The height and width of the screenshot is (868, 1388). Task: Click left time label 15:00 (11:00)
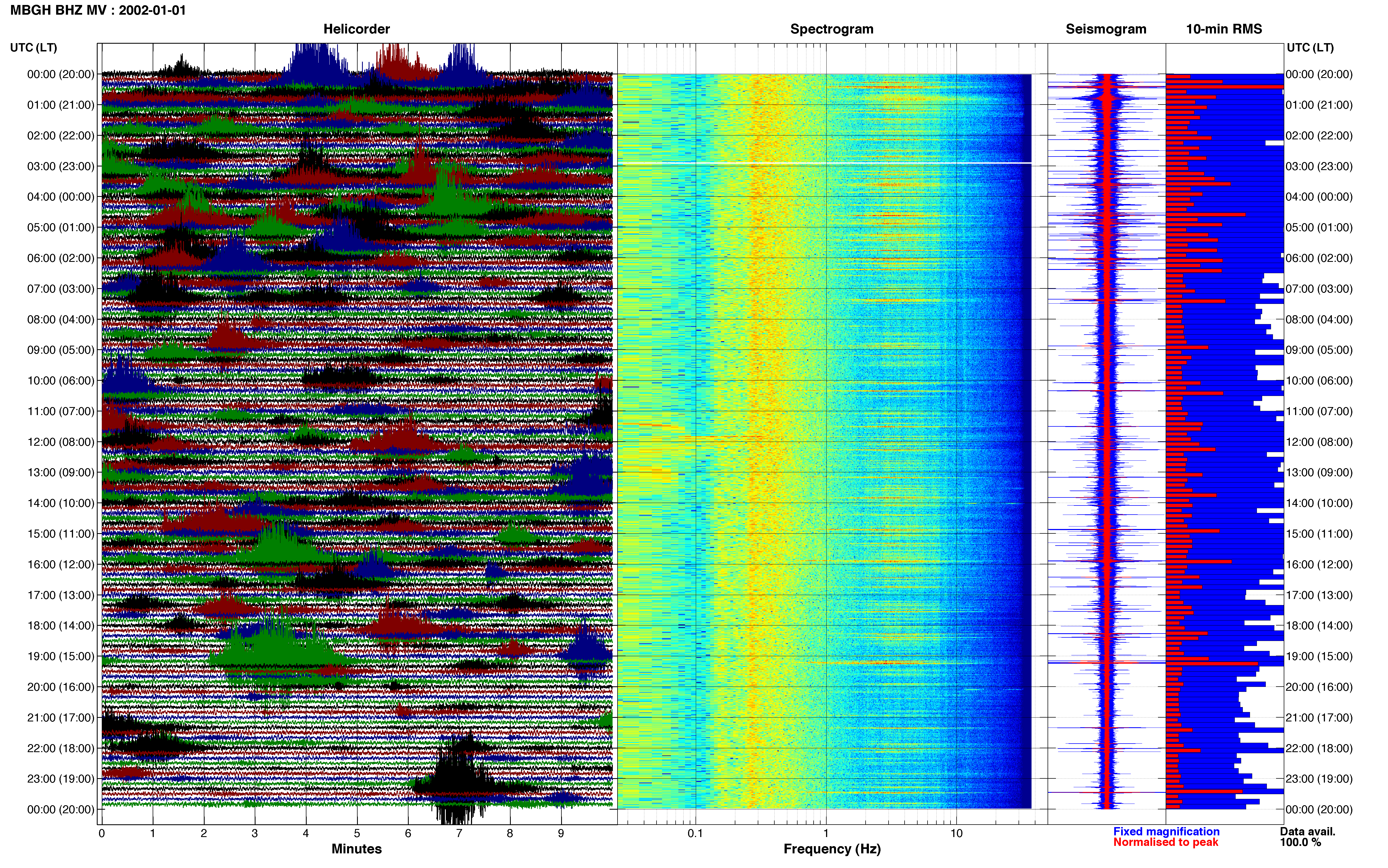point(60,534)
